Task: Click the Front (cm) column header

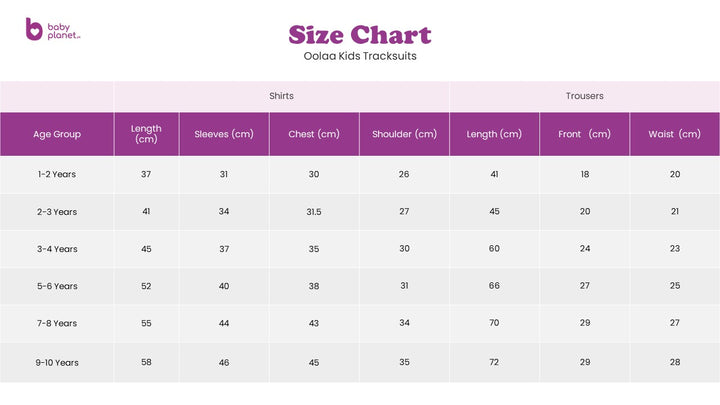Action: [x=585, y=134]
